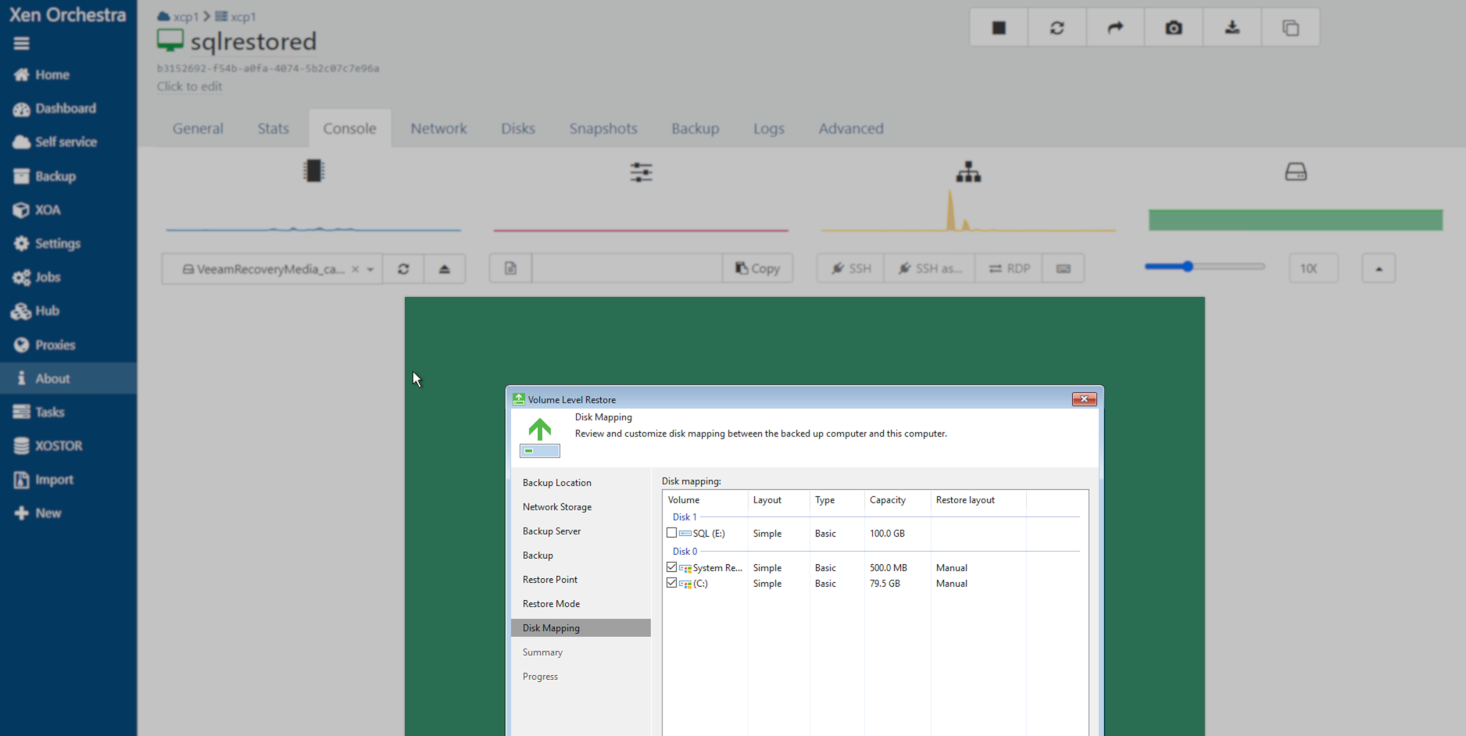Collapse the console header with the up-arrow button
Screen dimensions: 1466x736
click(x=1379, y=269)
